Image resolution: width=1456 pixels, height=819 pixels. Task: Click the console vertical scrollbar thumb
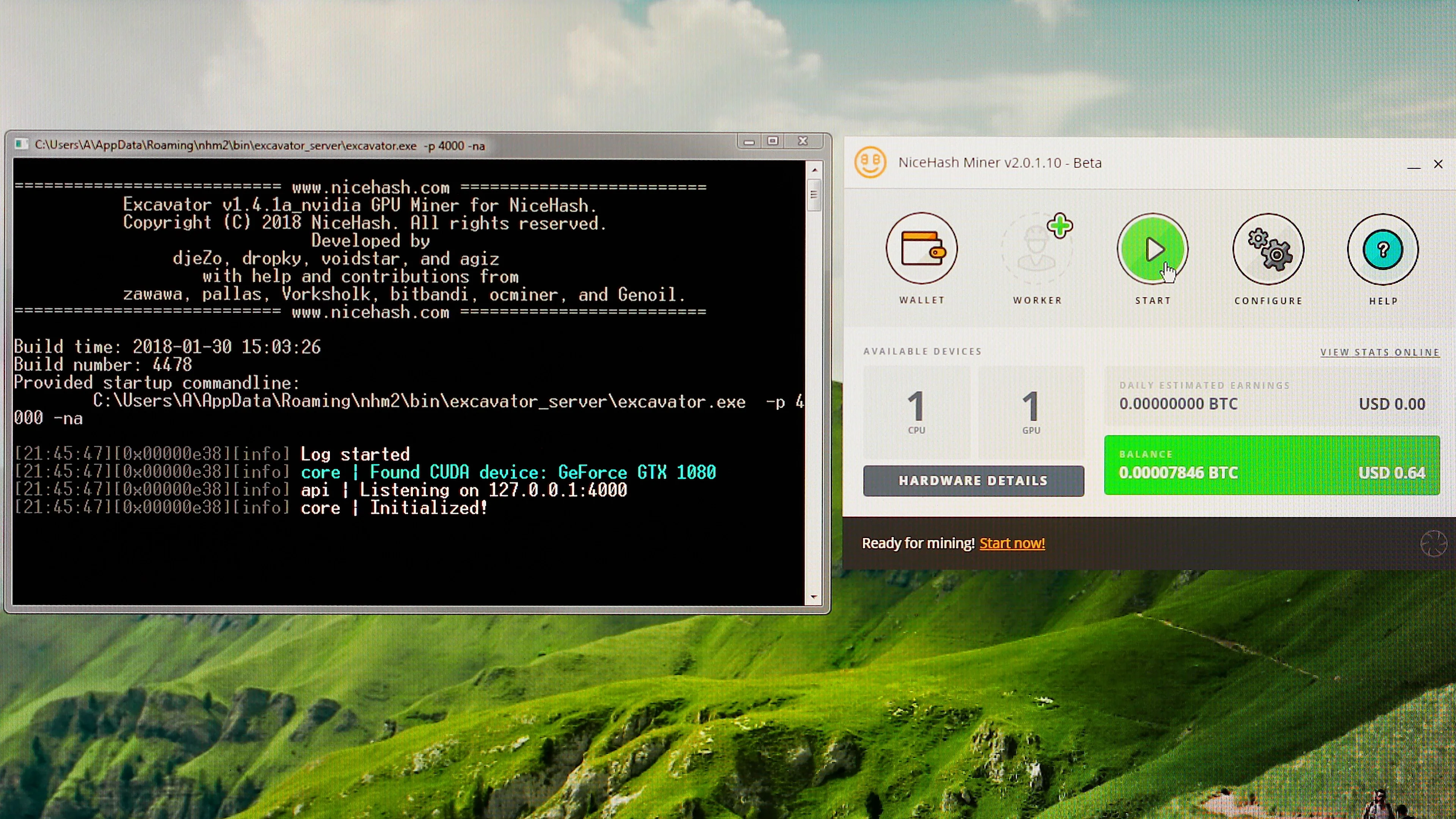814,195
